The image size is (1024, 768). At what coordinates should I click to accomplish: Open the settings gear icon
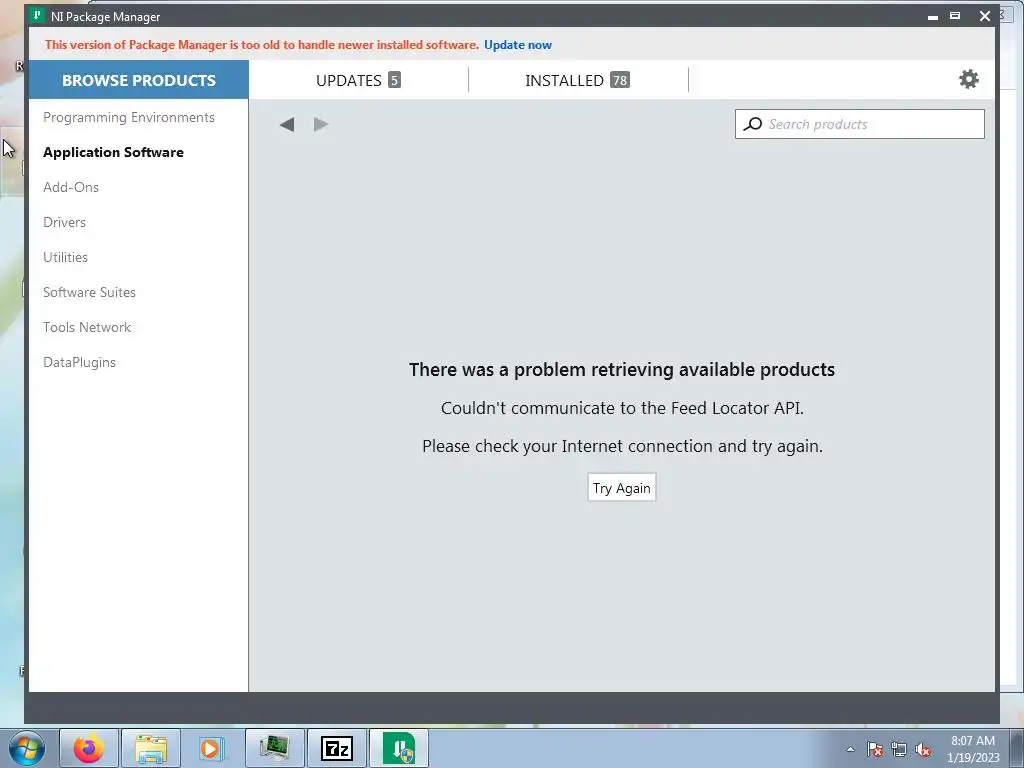[968, 79]
